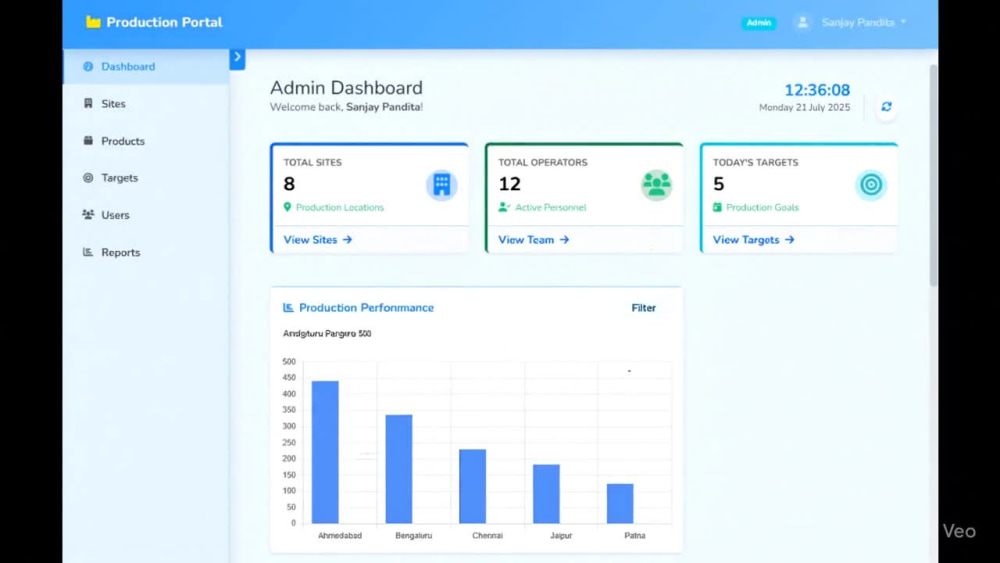Click the Today's Targets value 5

719,184
